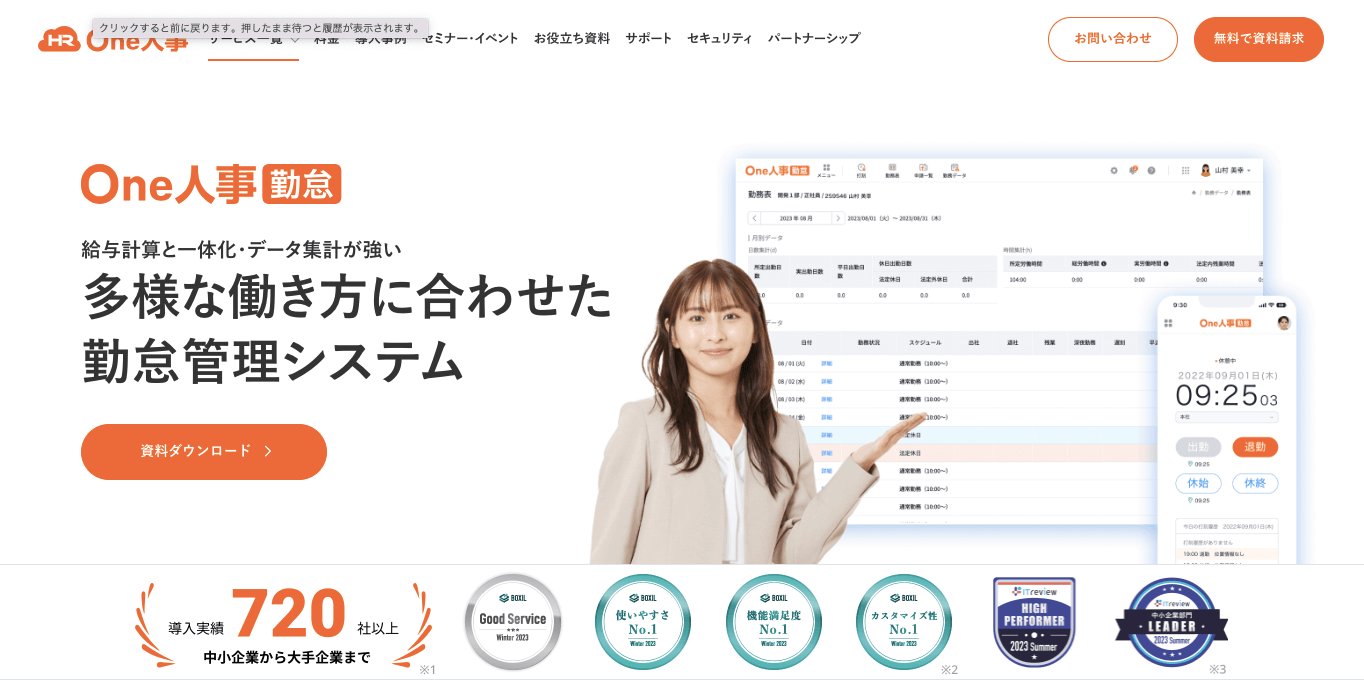Screen dimensions: 1364x680
Task: Click the Good Service Winter 2023 badge
Action: coord(513,622)
